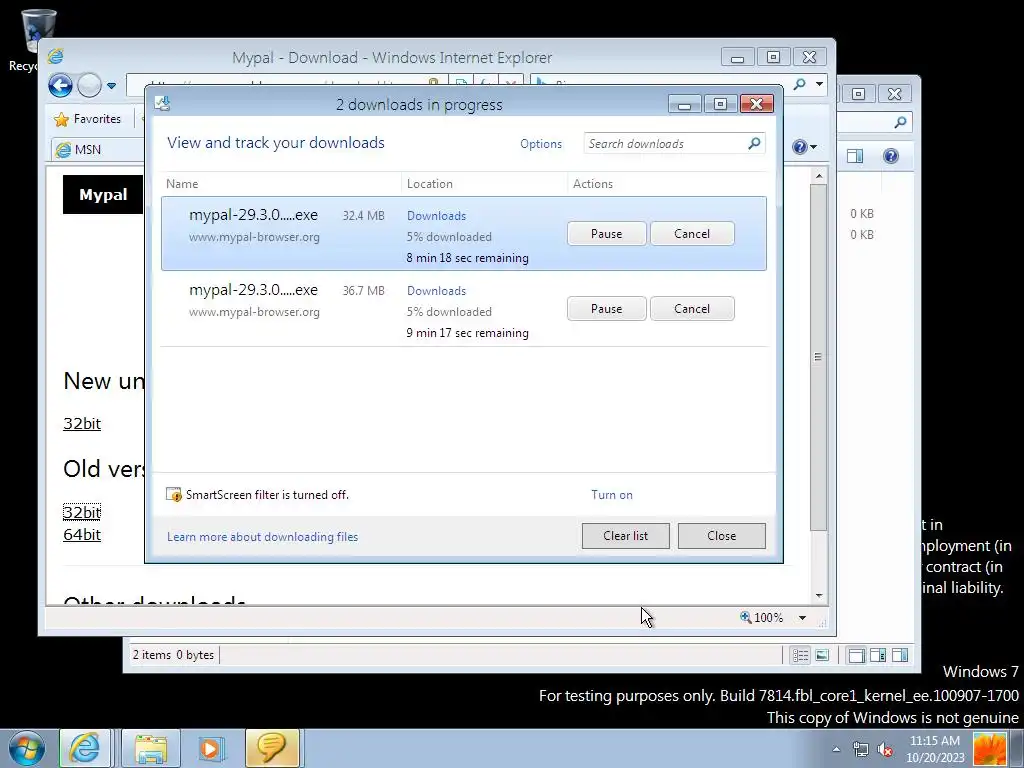
Task: Open Windows Explorer from taskbar
Action: click(x=151, y=748)
